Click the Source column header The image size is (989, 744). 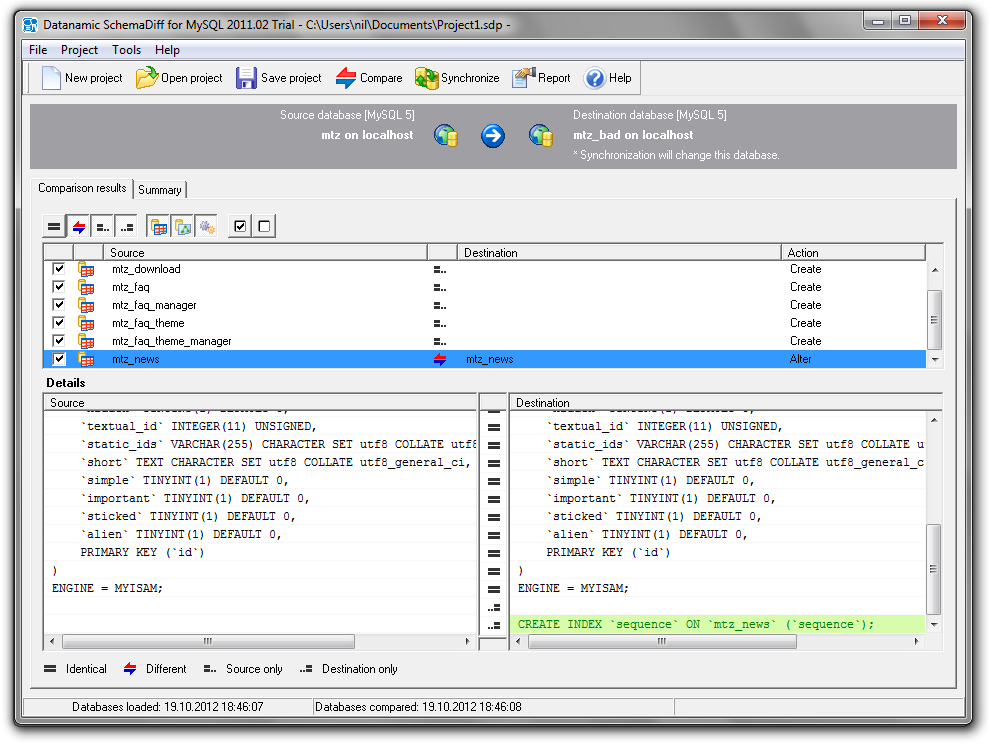pos(265,253)
